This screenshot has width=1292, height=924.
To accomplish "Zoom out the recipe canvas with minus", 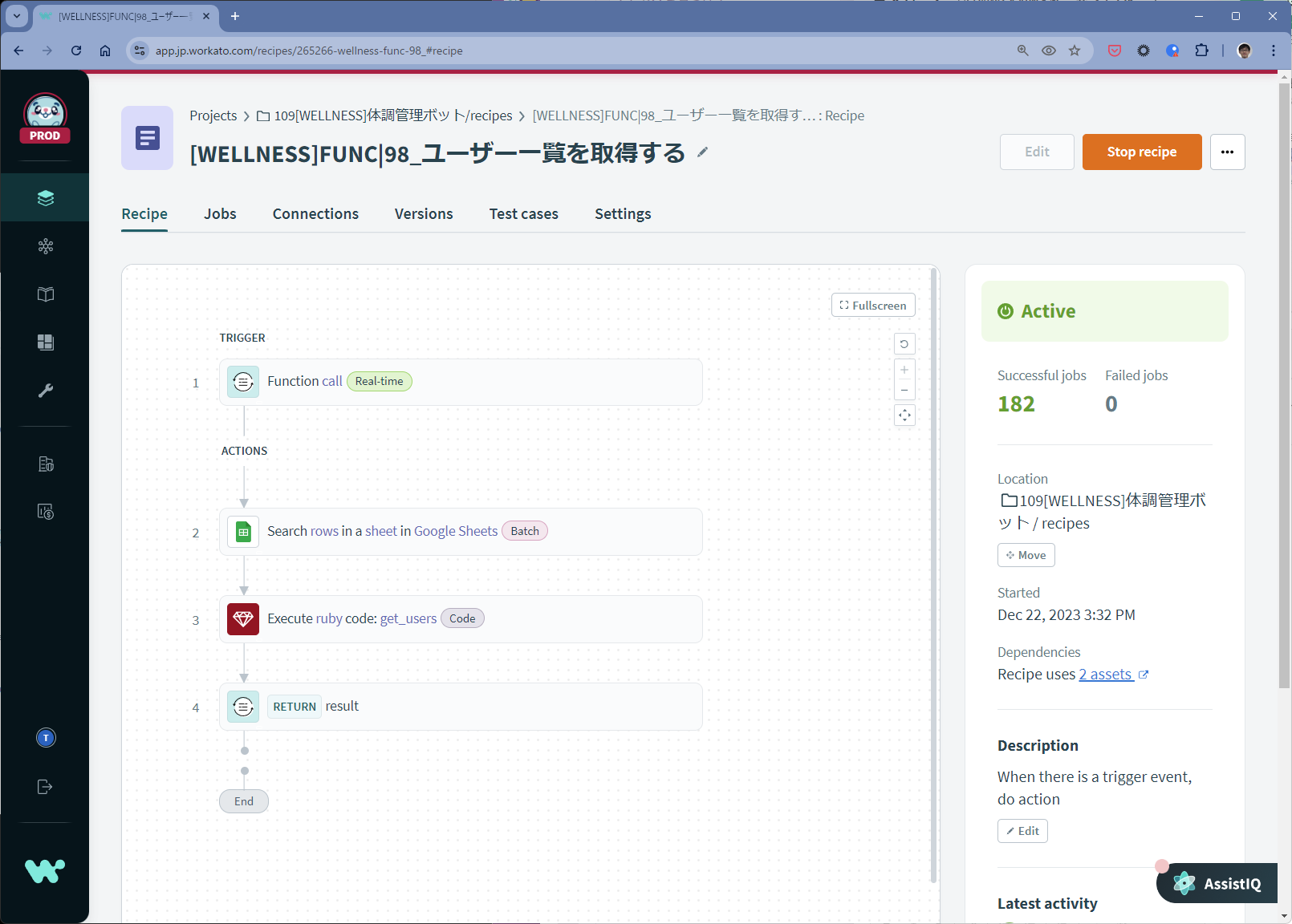I will (x=904, y=391).
